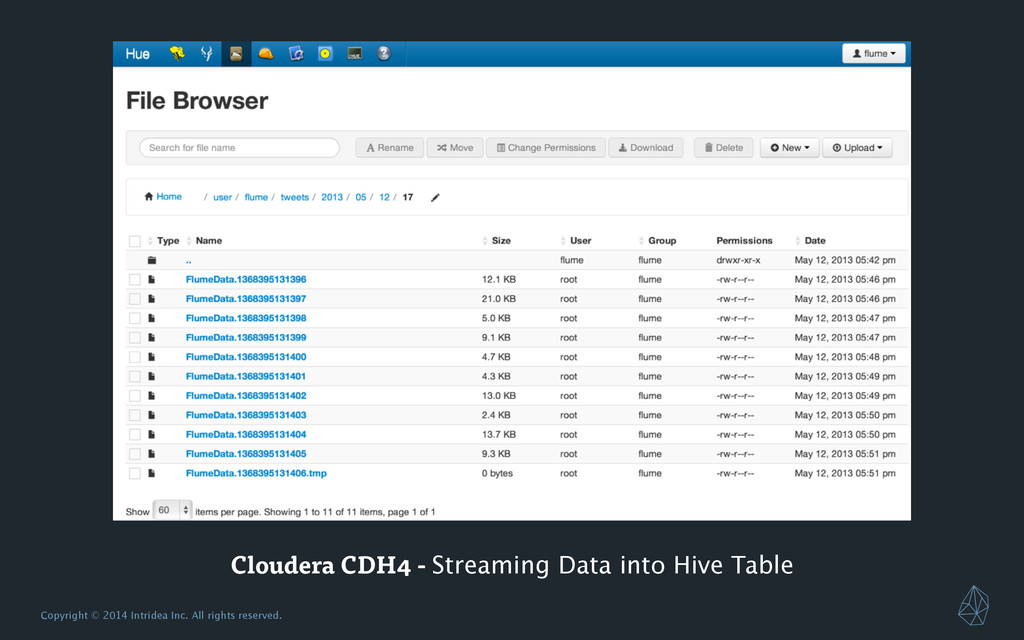The height and width of the screenshot is (640, 1024).
Task: Click the Move button
Action: [x=455, y=148]
